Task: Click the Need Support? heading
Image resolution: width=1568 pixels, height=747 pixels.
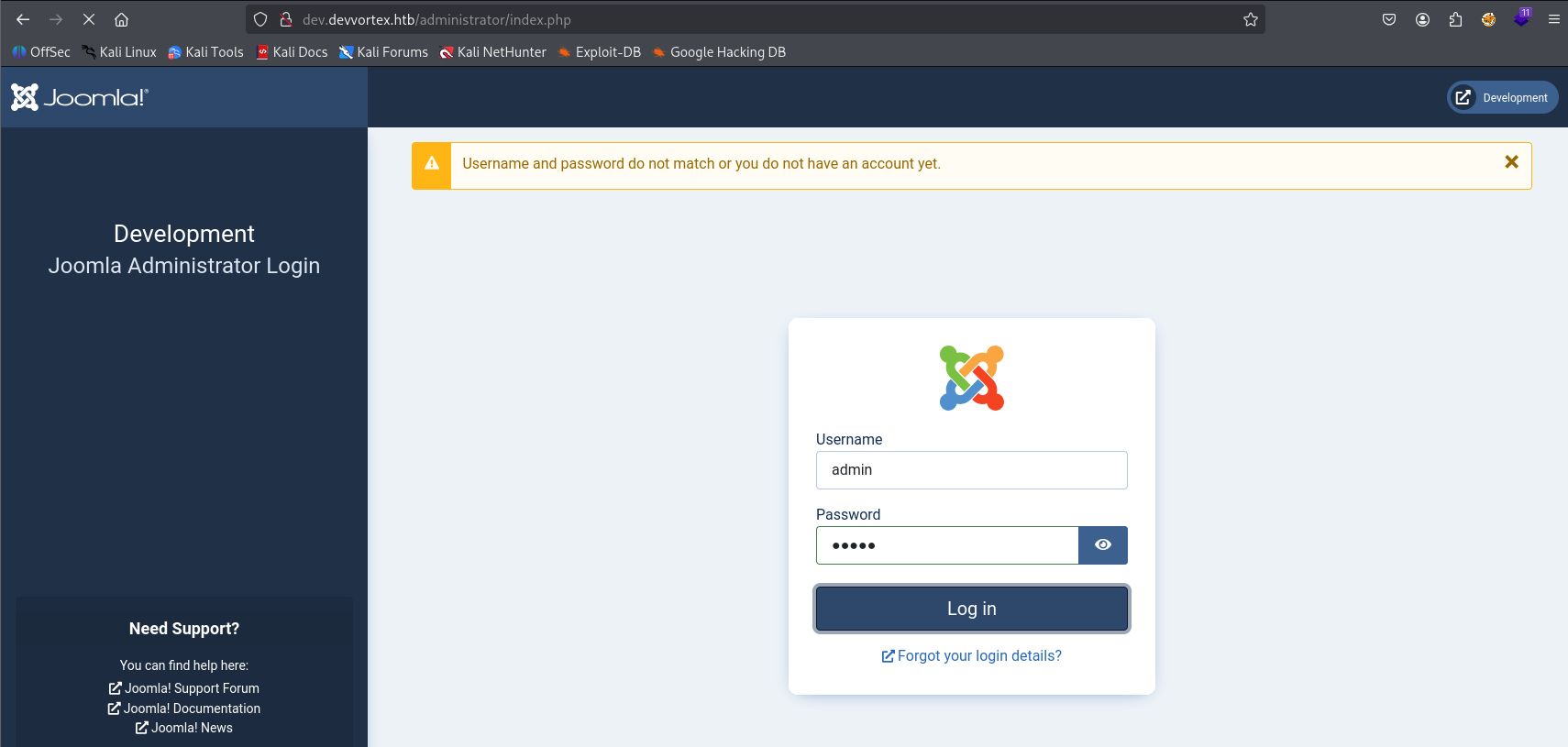Action: pyautogui.click(x=184, y=629)
